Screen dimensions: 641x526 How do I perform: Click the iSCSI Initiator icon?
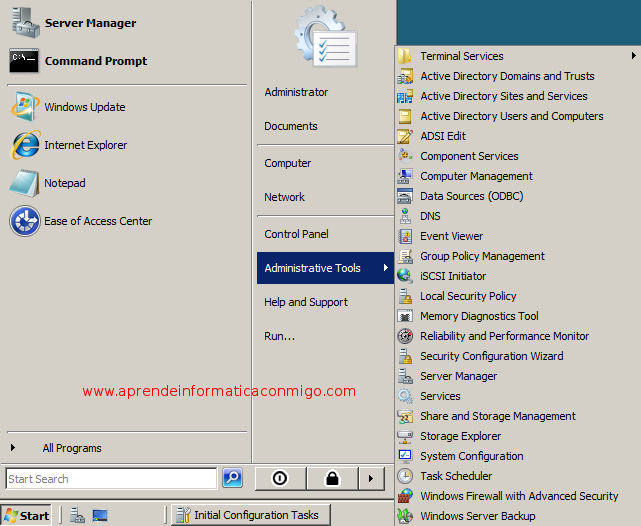pos(405,276)
